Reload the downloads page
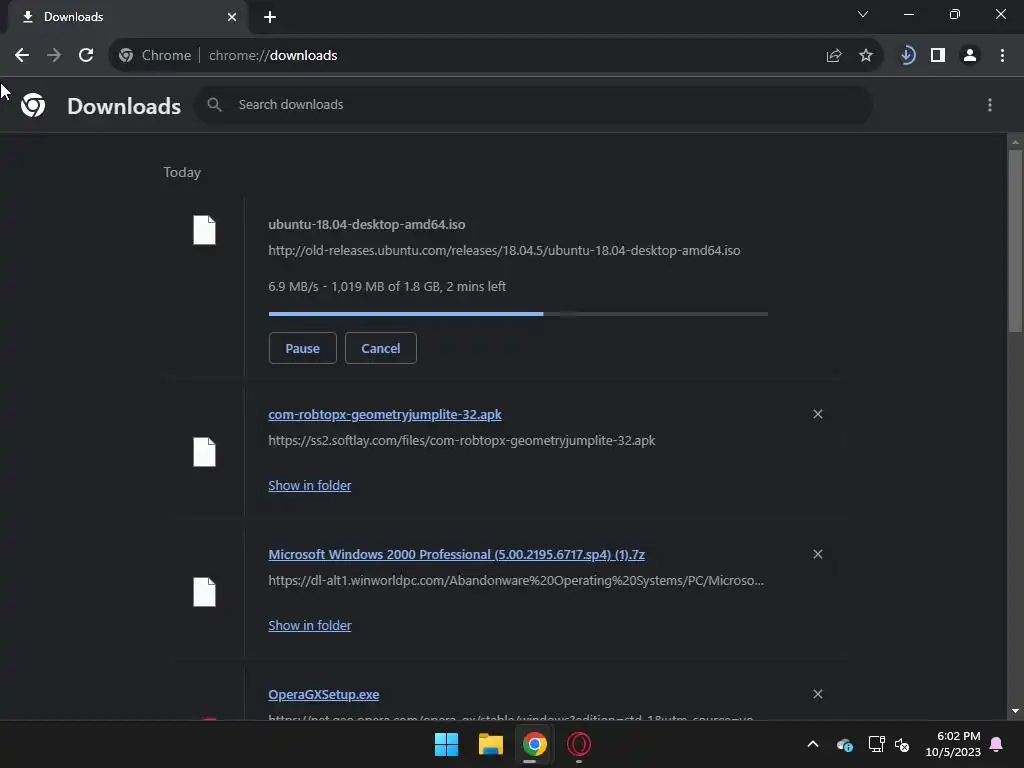The image size is (1024, 768). click(x=86, y=56)
